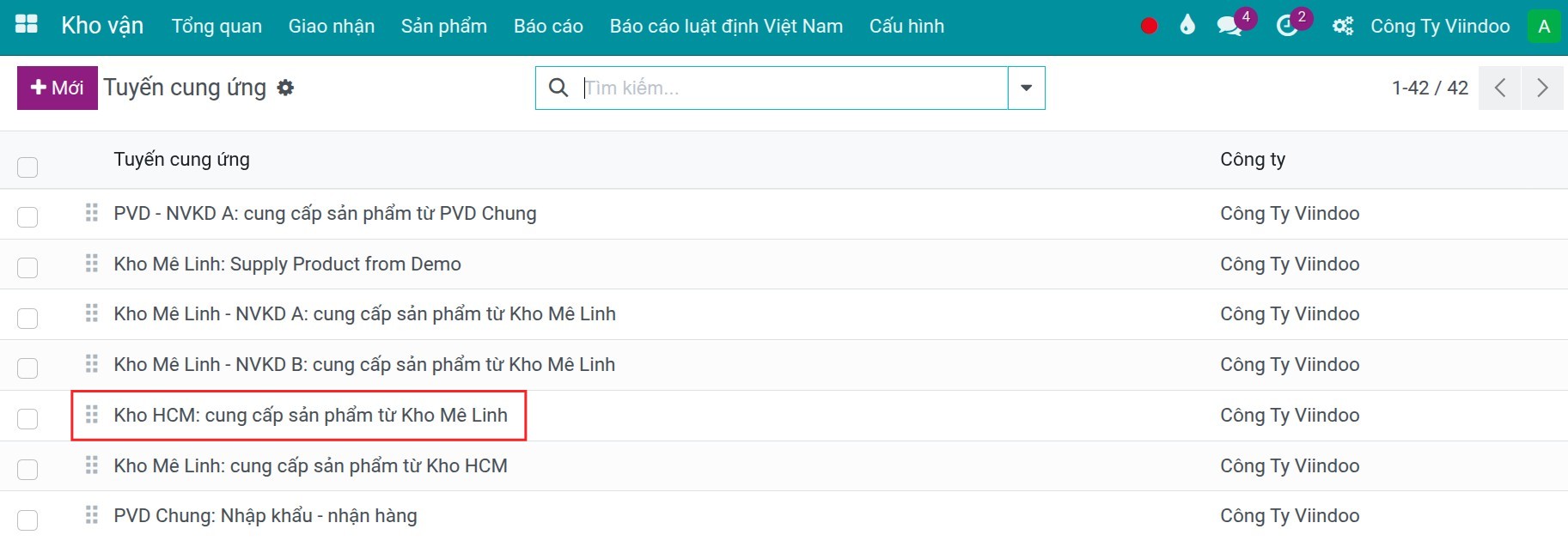The image size is (1568, 541).
Task: Select checkbox for Kho Mê Linh Supply Product row
Action: (27, 267)
